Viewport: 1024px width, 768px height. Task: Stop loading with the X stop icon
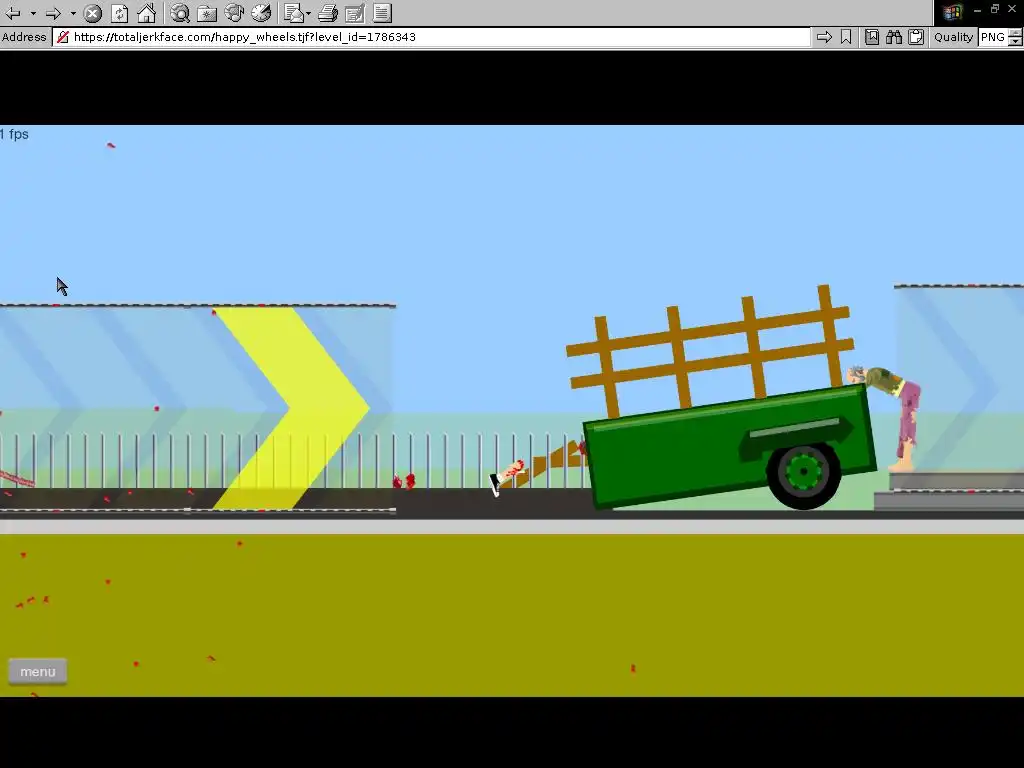(93, 13)
